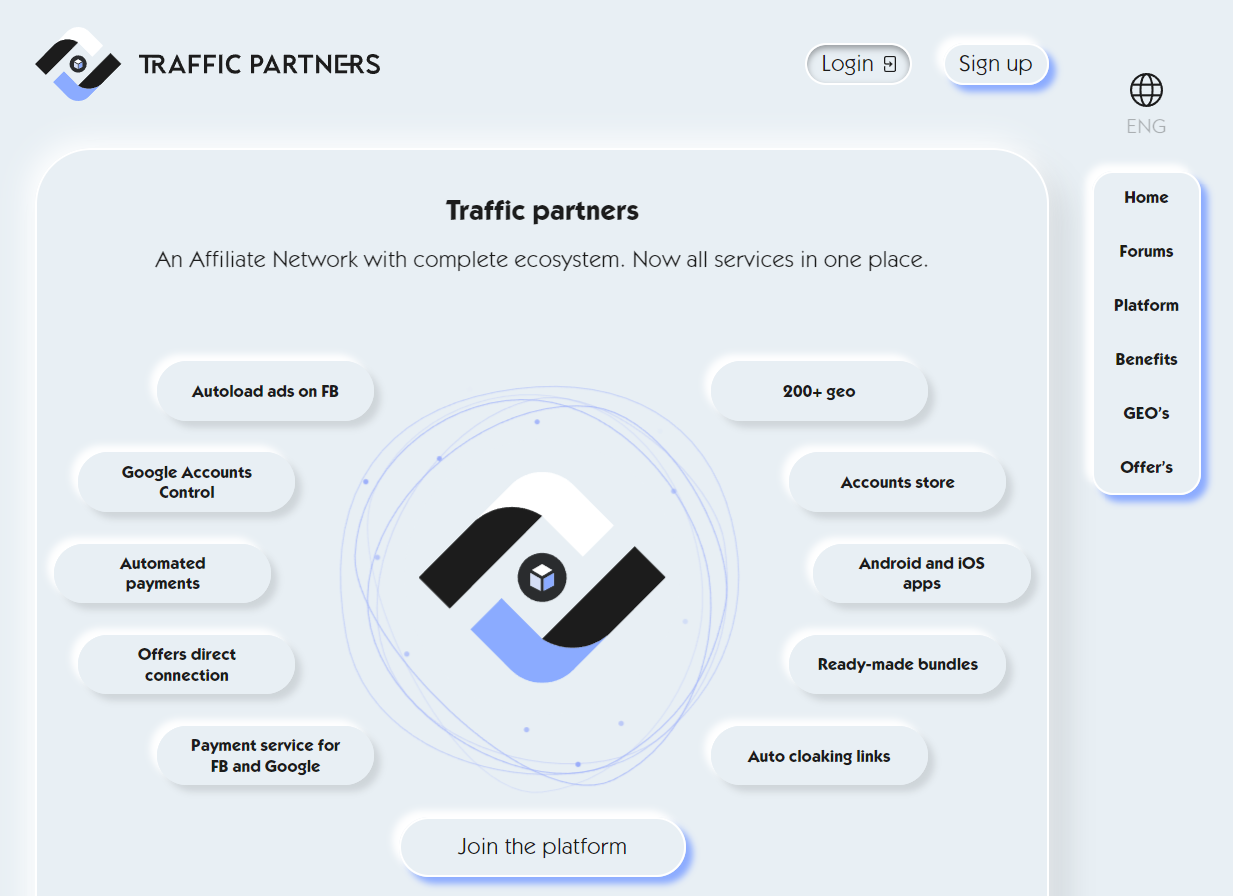Click the Ready-made bundles badge

[896, 664]
